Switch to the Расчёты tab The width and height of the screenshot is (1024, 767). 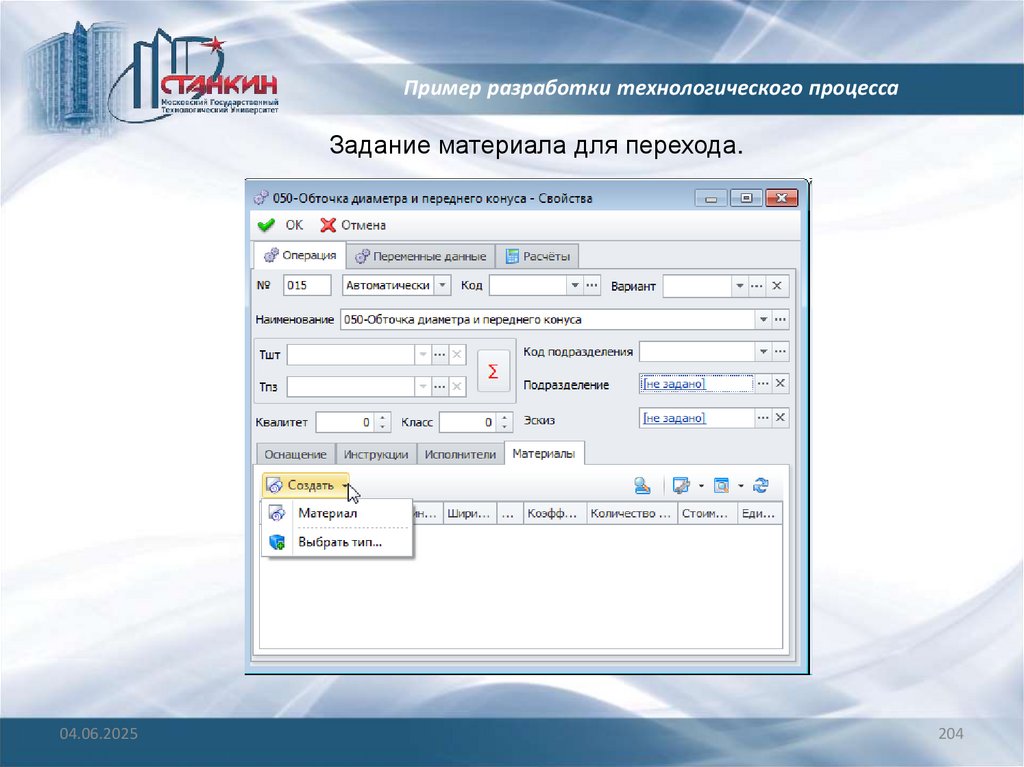537,256
